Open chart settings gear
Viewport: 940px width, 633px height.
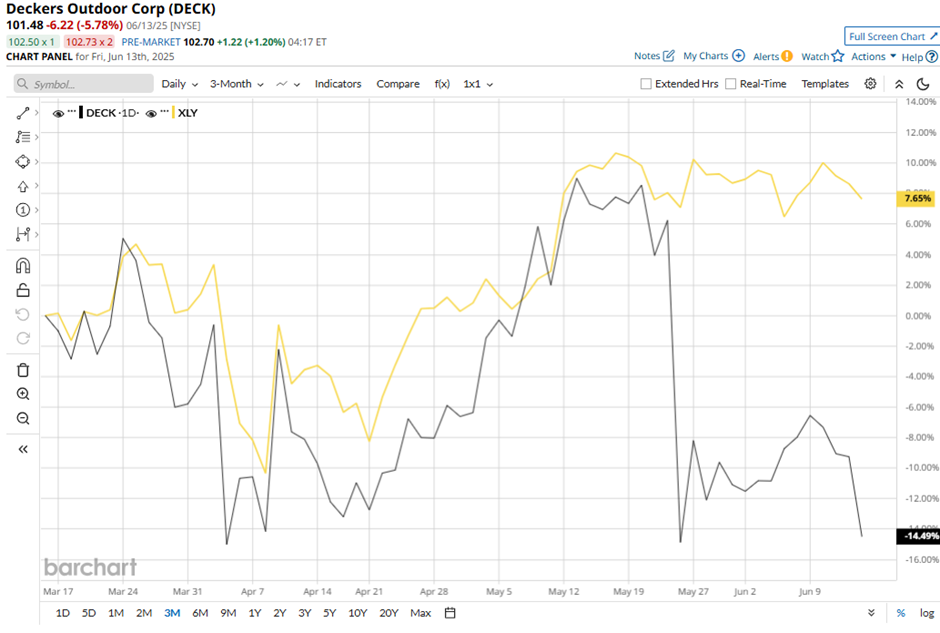(x=870, y=84)
